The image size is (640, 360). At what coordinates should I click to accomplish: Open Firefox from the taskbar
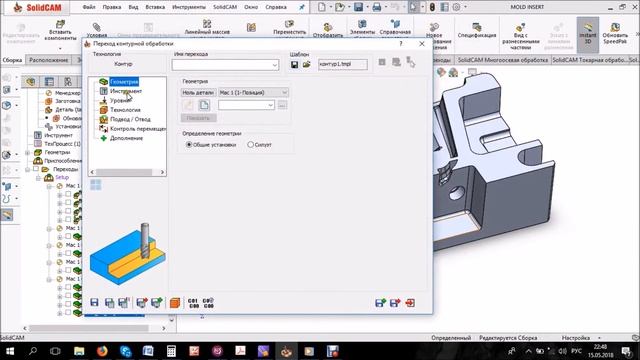[x=102, y=351]
